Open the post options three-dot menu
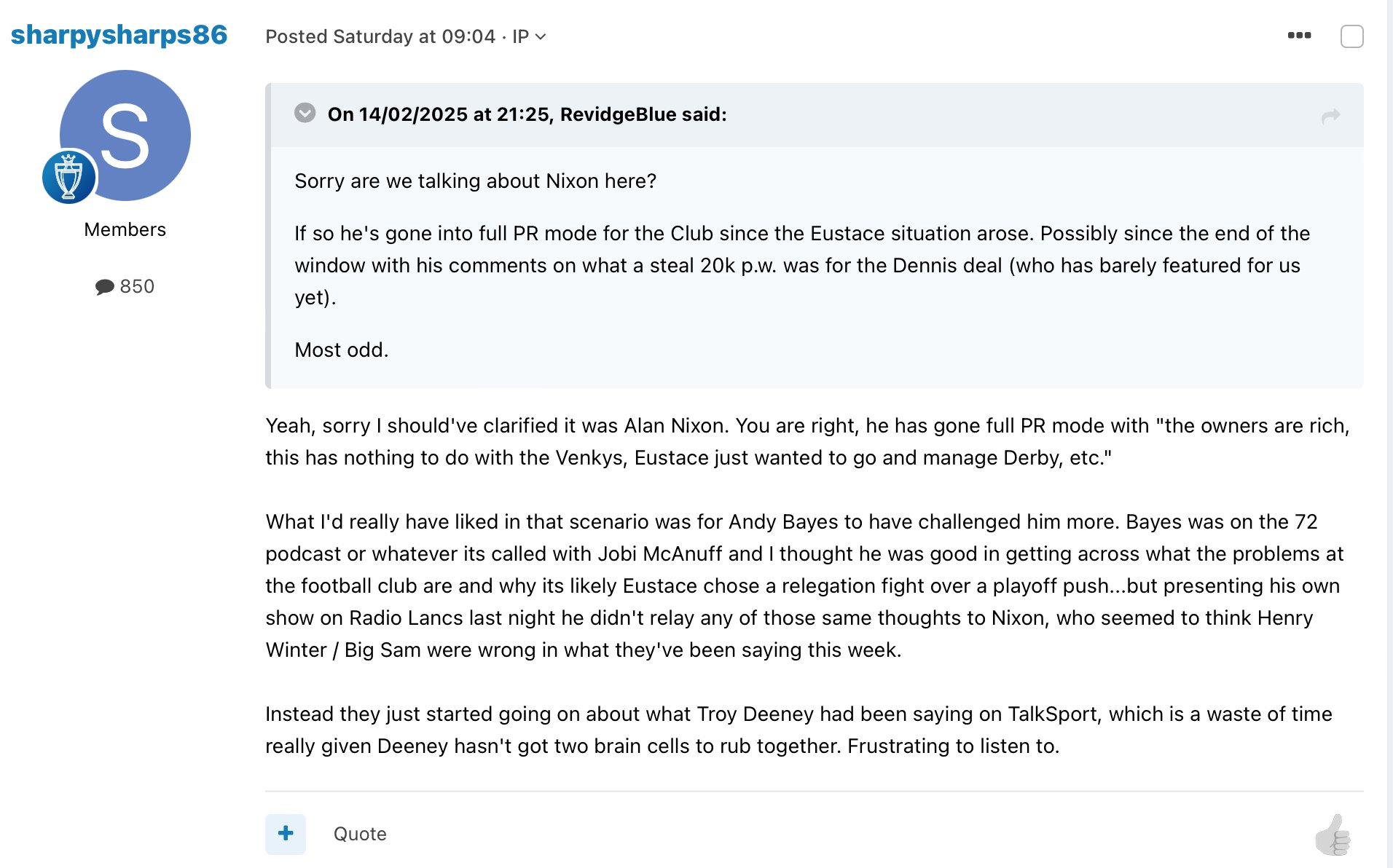 [x=1299, y=35]
